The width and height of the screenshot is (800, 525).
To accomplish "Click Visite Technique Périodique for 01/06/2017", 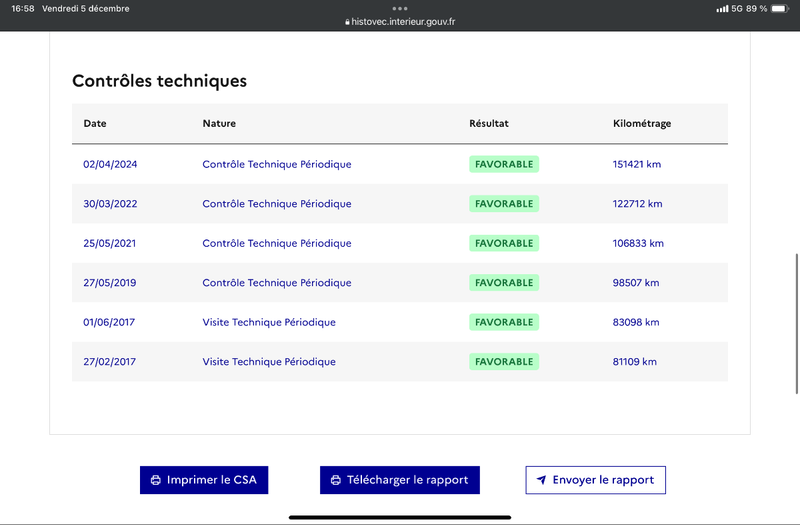I will click(x=269, y=322).
